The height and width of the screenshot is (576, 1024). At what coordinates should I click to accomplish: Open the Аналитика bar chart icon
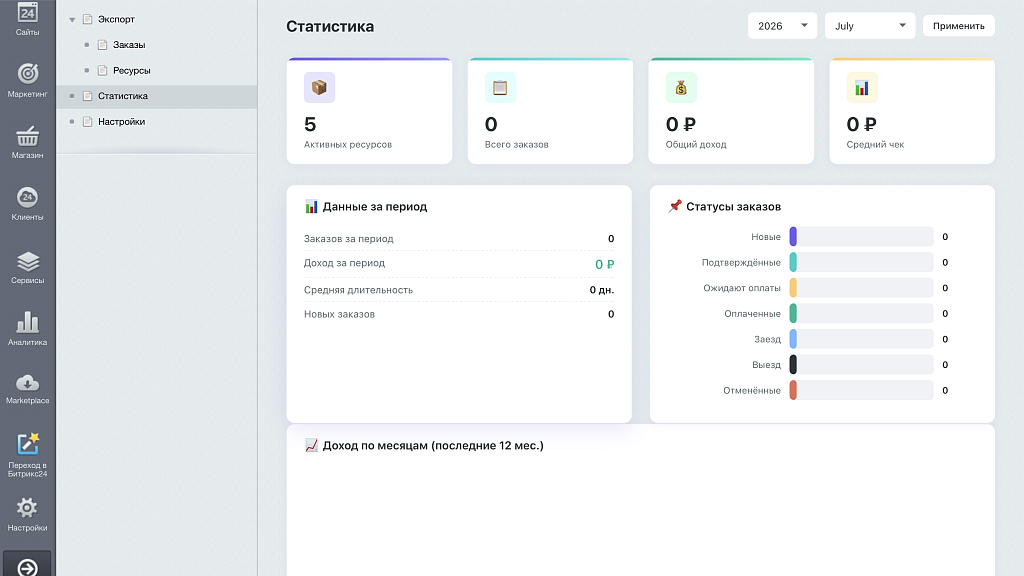click(x=27, y=323)
